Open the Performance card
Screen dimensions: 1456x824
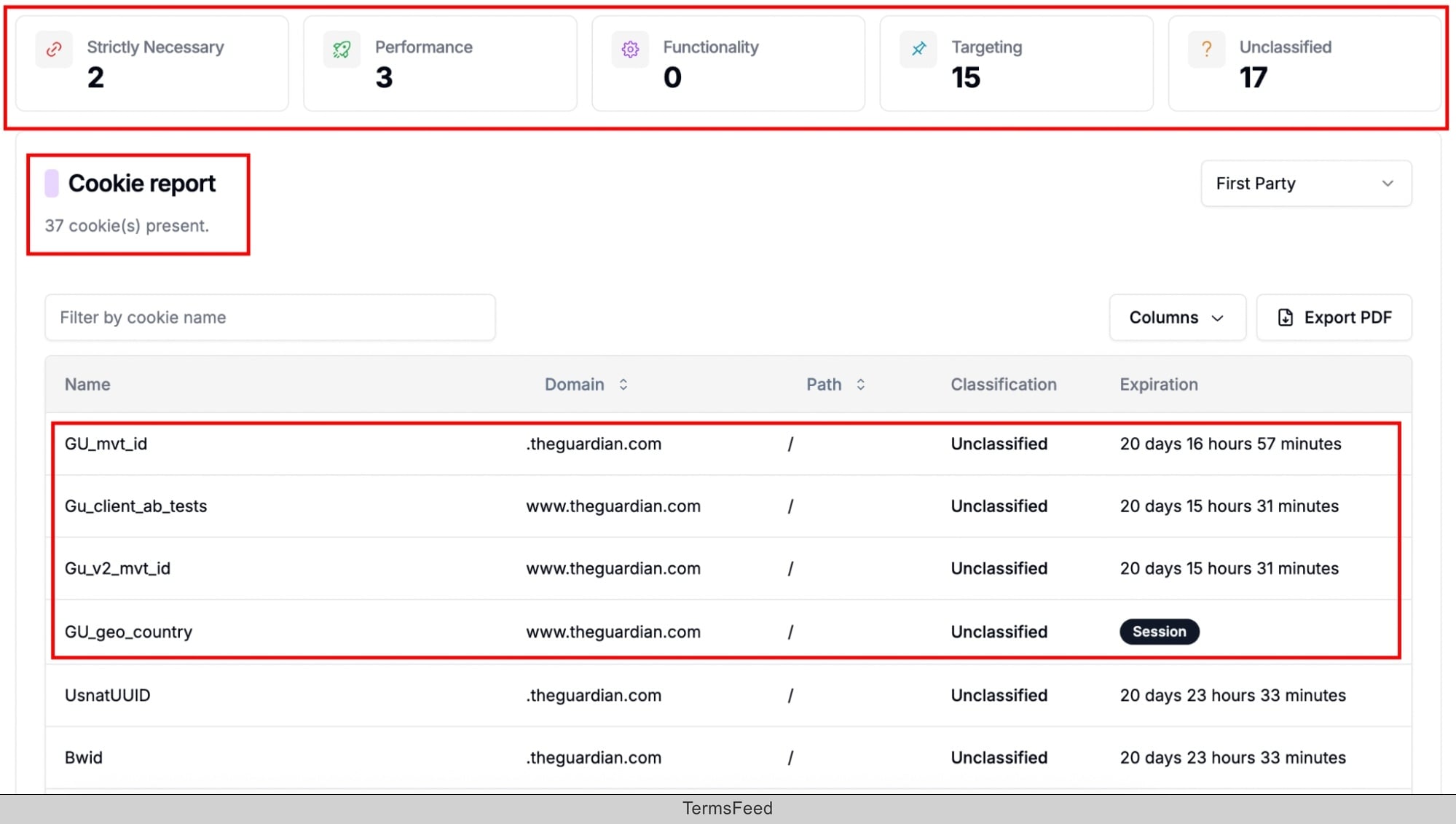pos(440,63)
